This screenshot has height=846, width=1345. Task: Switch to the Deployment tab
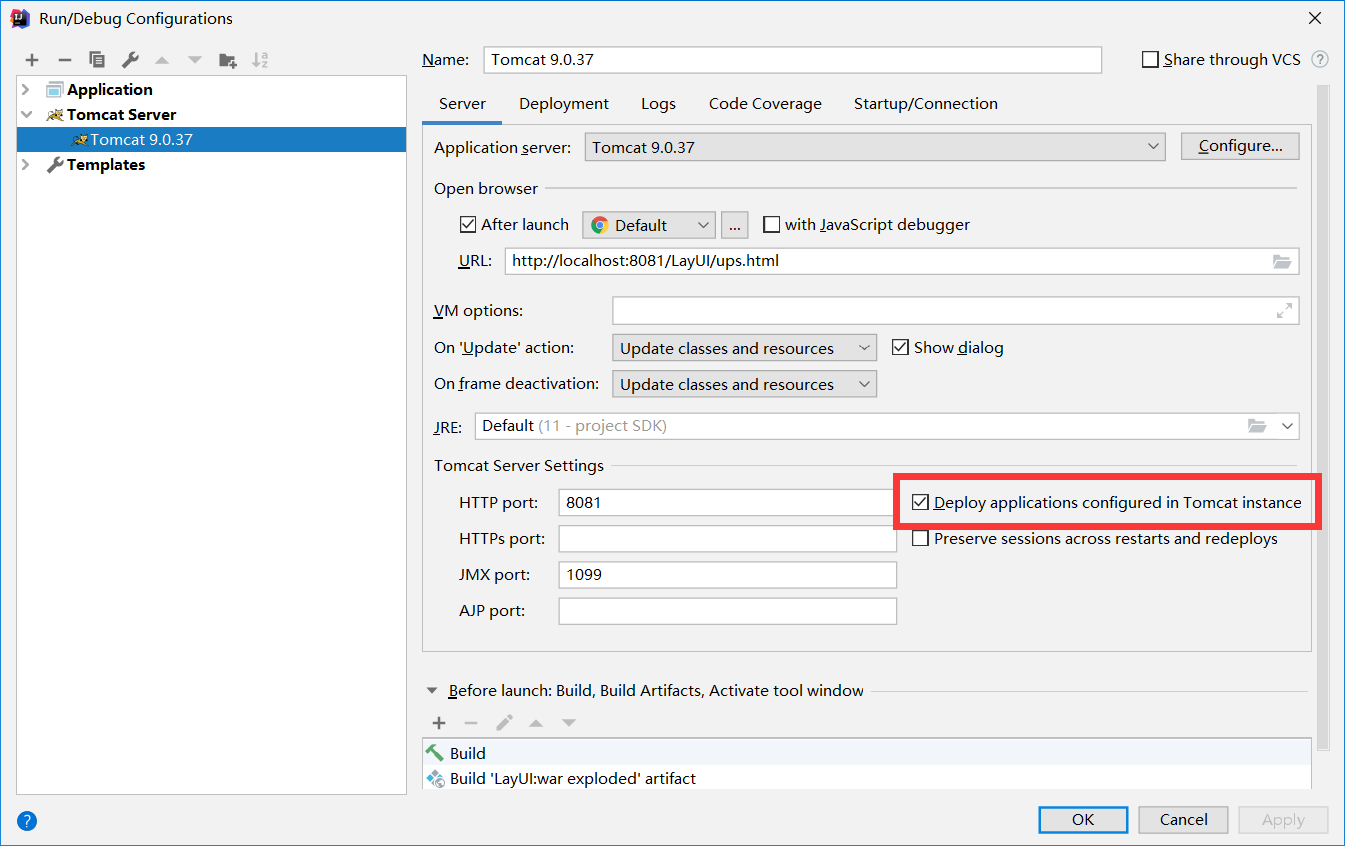coord(564,104)
